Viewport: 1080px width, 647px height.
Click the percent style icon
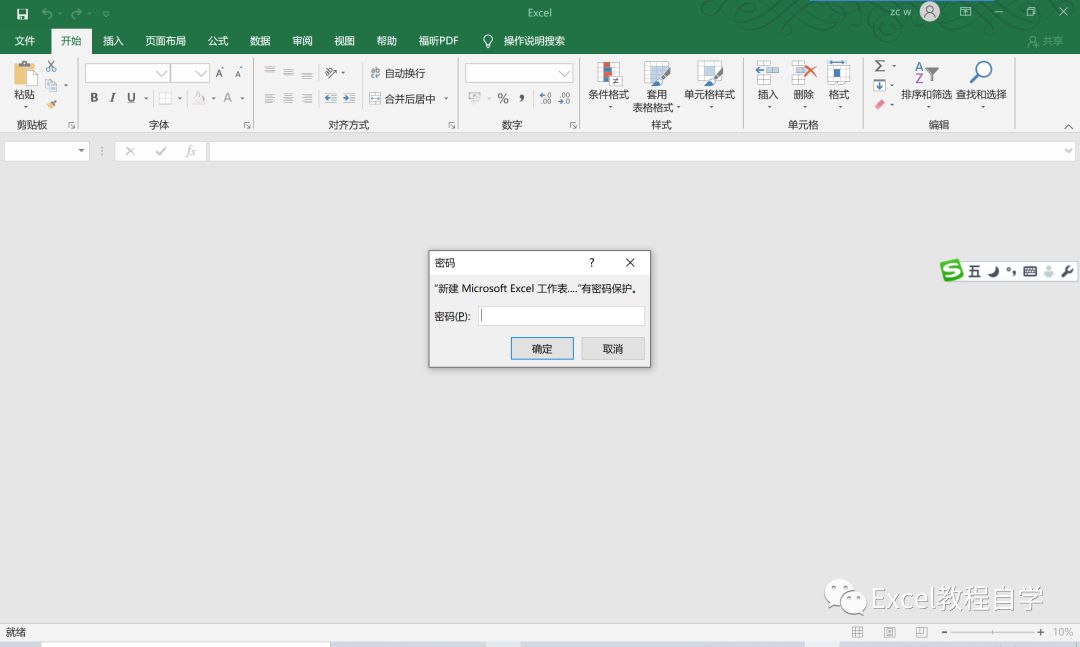[x=503, y=99]
